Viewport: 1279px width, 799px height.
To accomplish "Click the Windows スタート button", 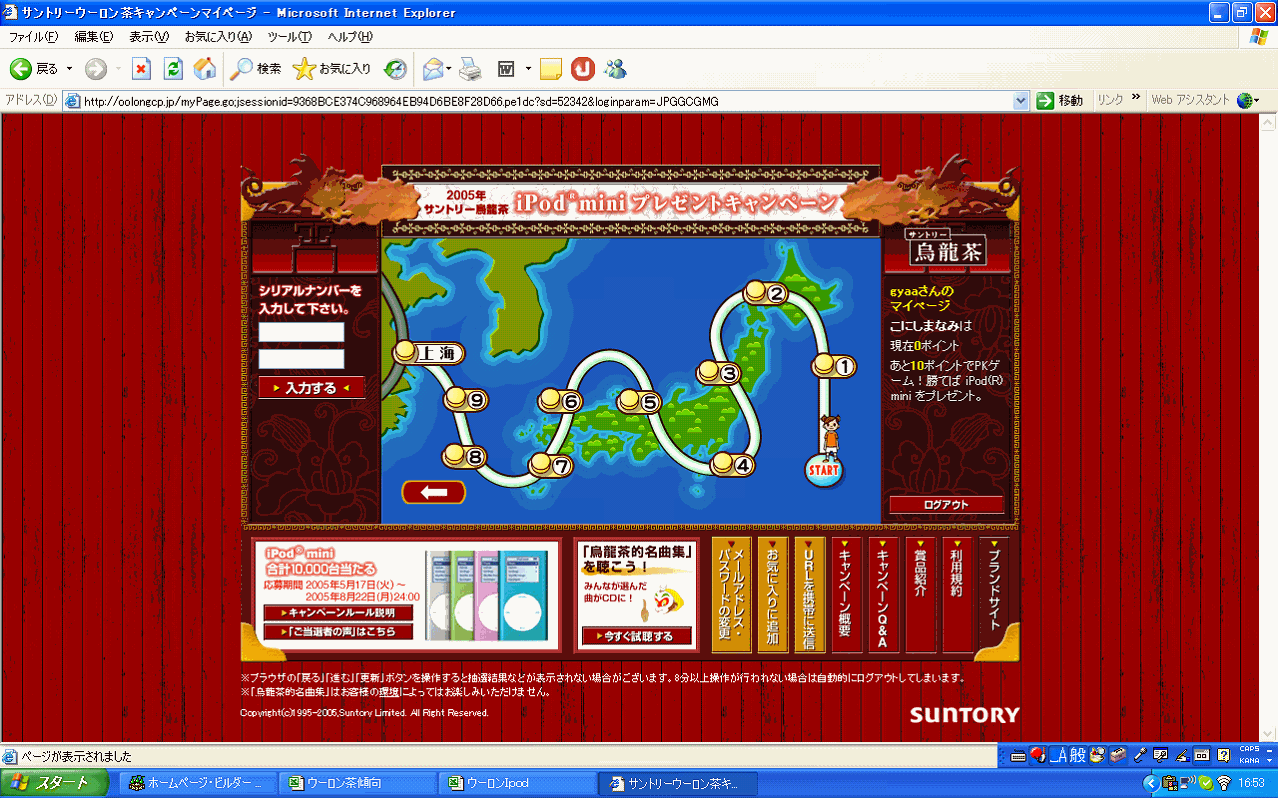I will point(56,783).
